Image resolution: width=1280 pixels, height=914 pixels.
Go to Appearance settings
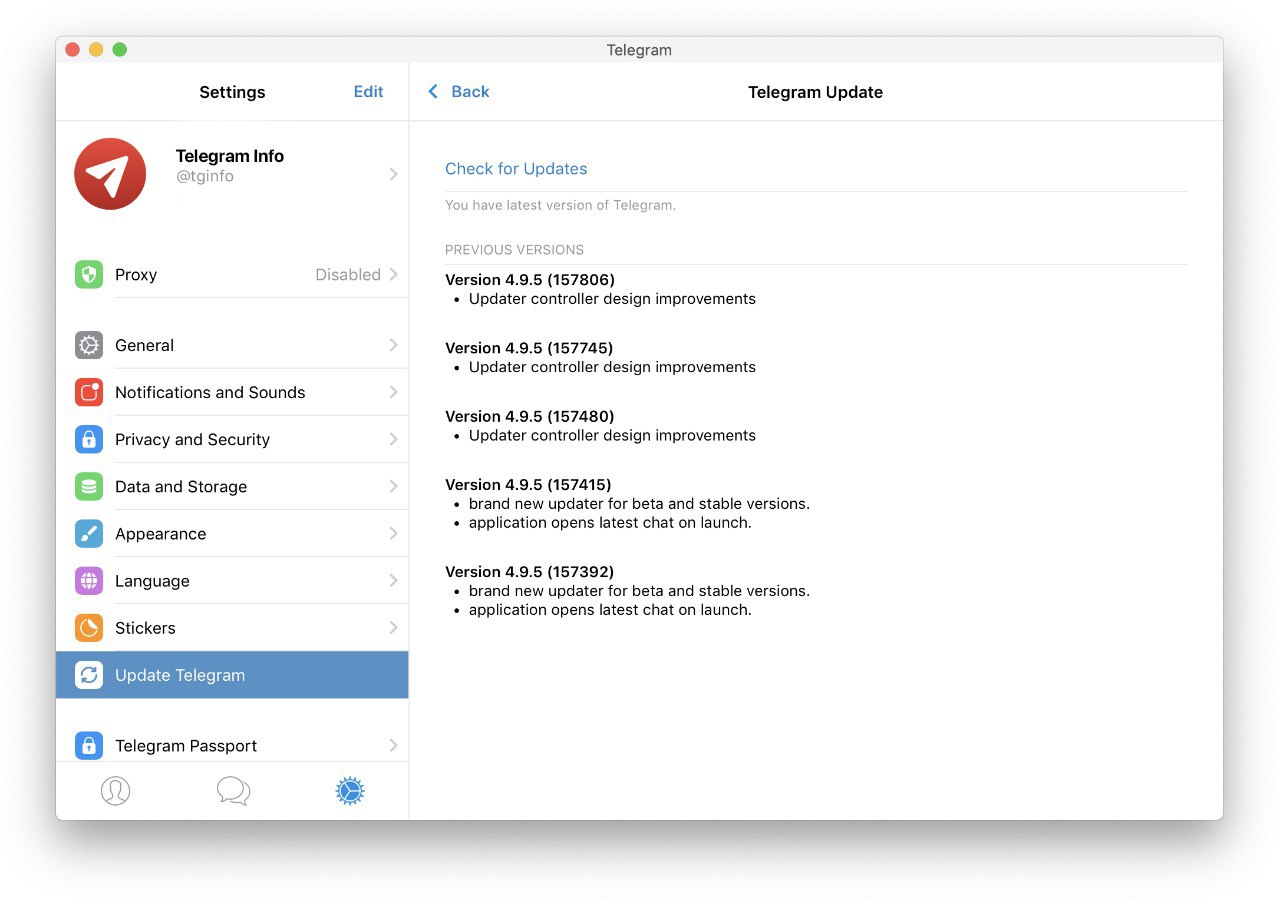[232, 534]
